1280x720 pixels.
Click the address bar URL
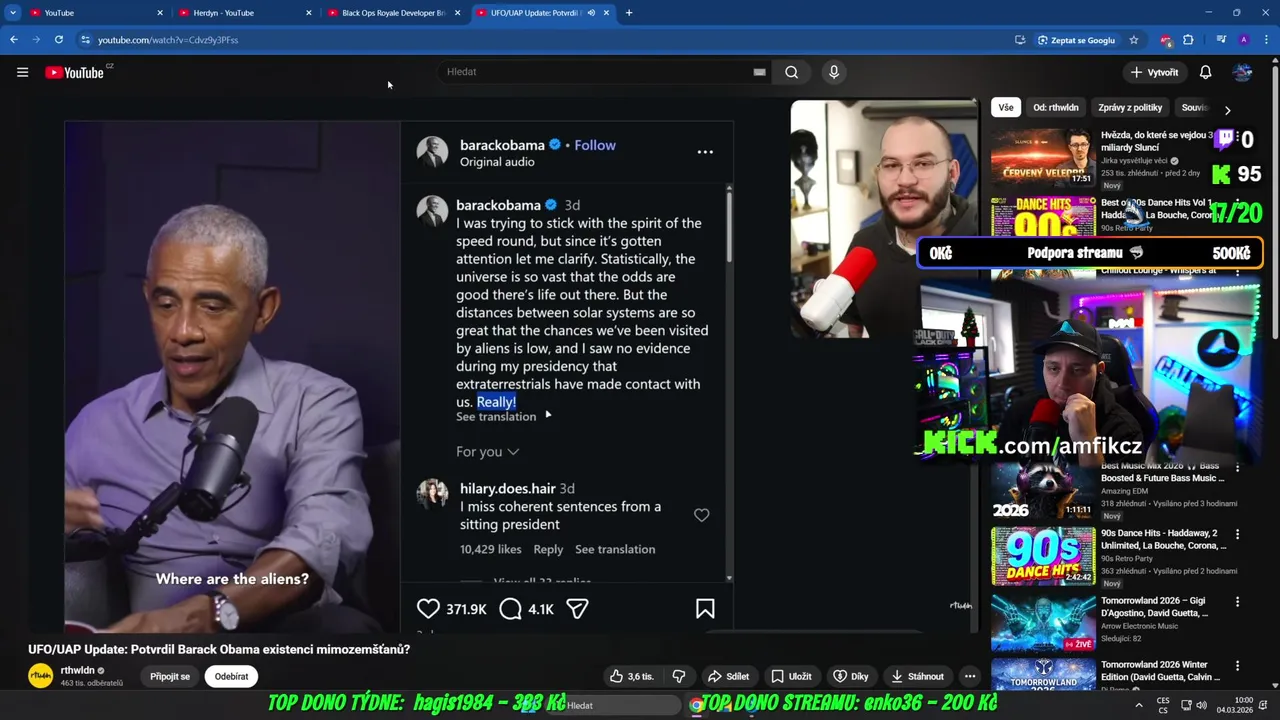tap(168, 40)
